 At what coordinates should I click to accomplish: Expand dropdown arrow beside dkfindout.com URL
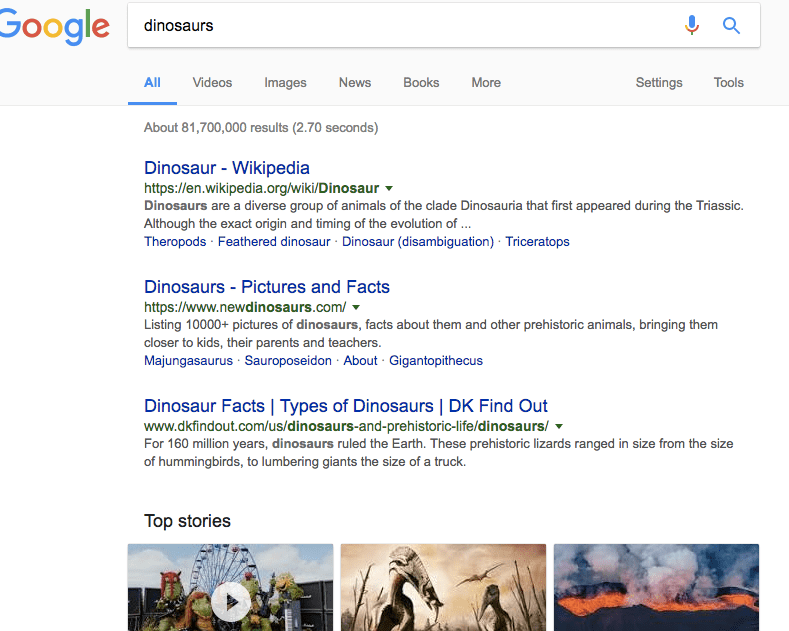[559, 426]
